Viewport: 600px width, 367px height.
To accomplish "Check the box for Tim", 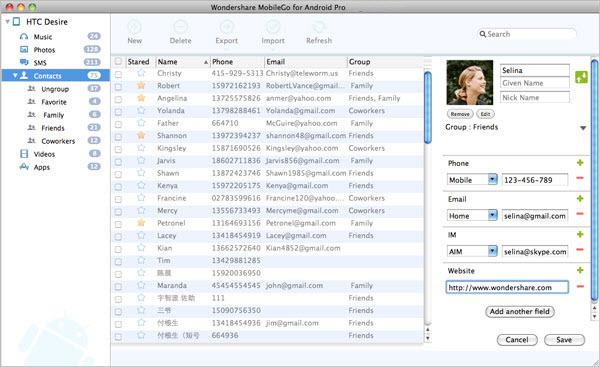I will [118, 262].
